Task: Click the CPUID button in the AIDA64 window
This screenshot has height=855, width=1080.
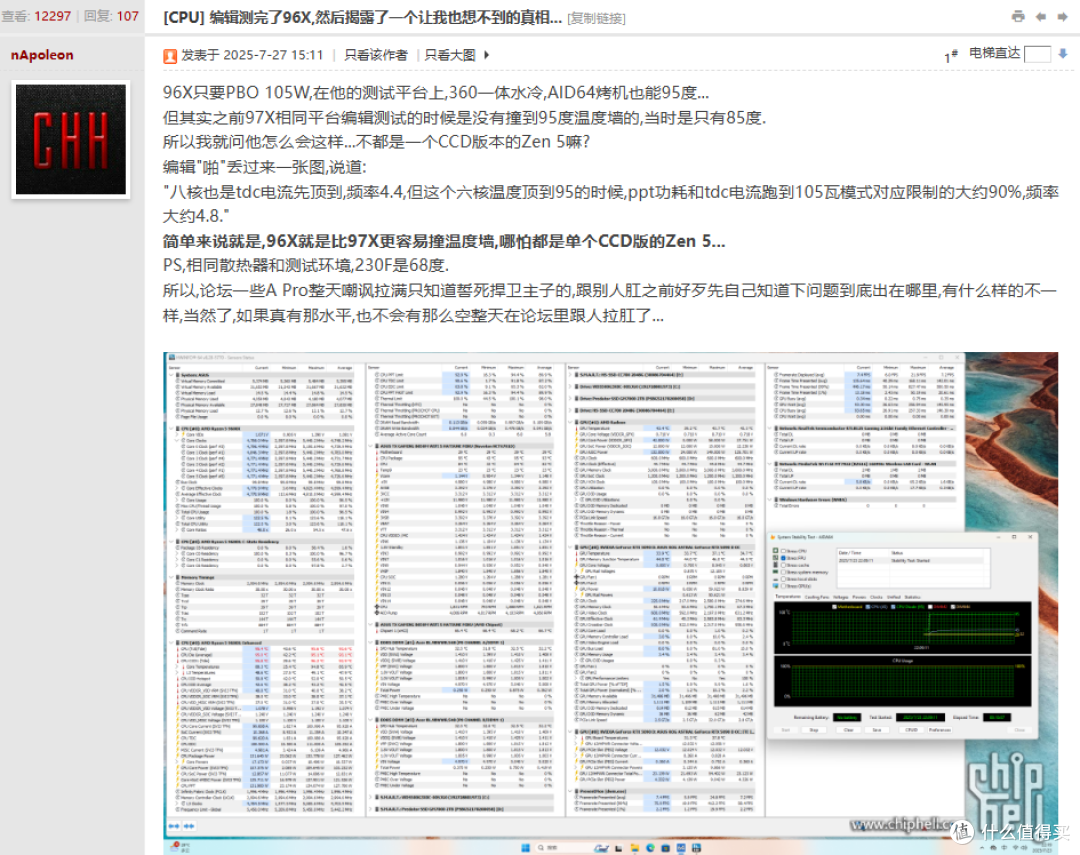Action: coord(911,730)
